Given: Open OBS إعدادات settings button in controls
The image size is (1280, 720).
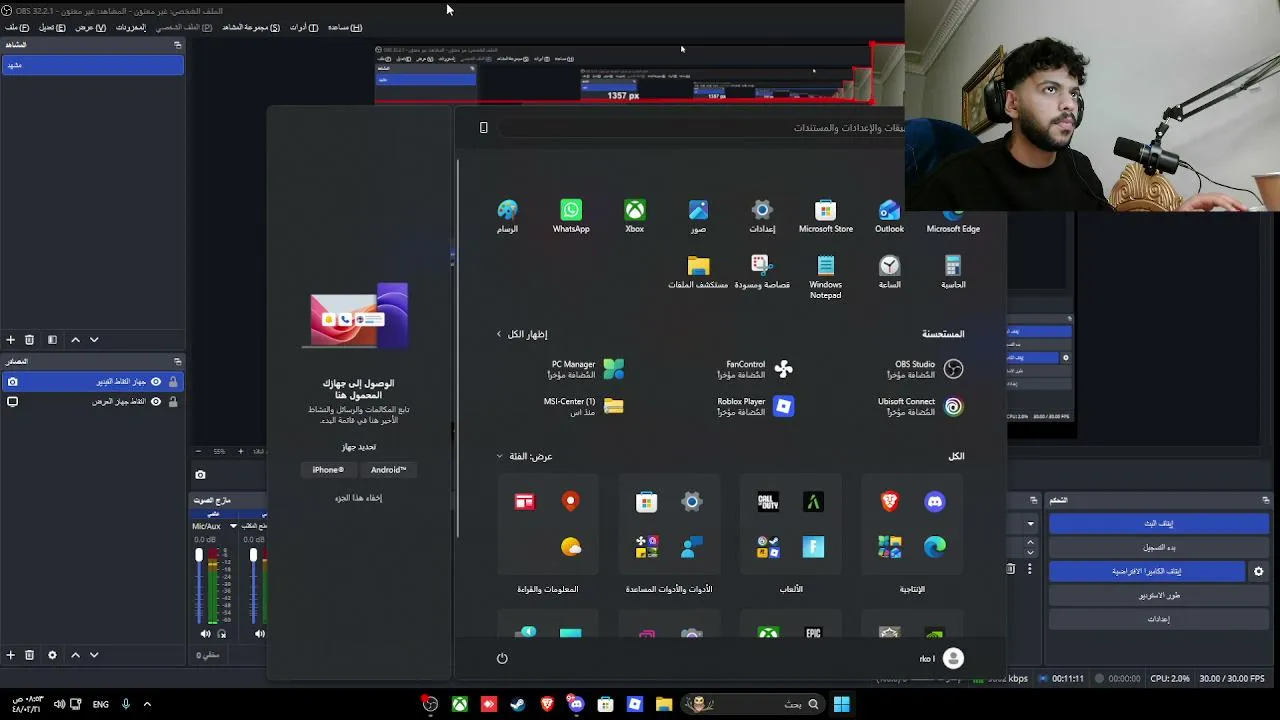Looking at the screenshot, I should click(x=1159, y=619).
